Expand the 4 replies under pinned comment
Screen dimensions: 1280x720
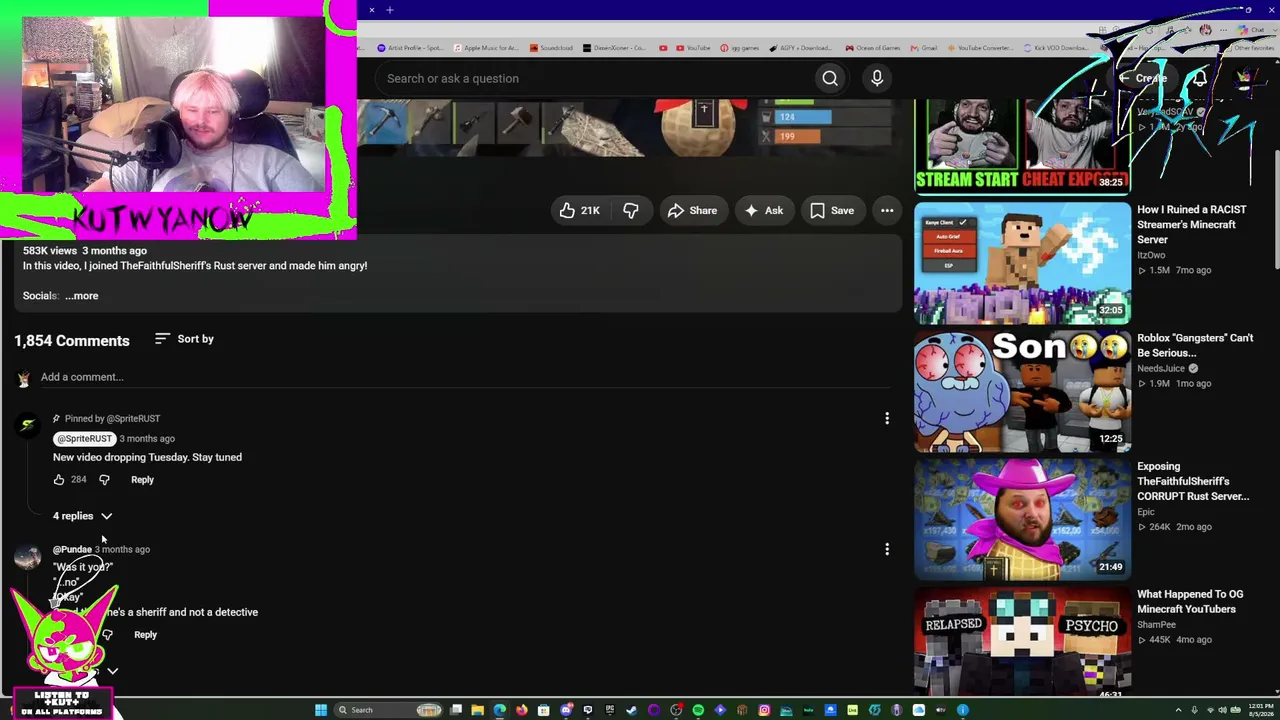(83, 516)
